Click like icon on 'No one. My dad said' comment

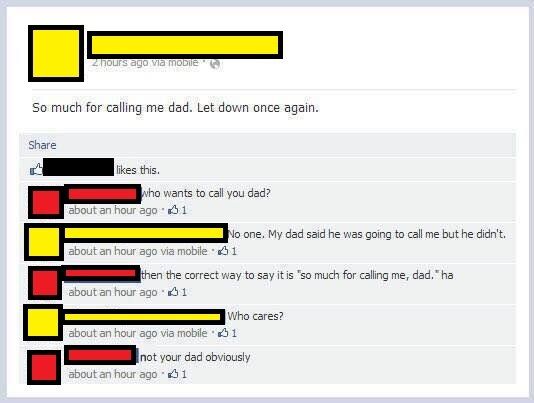point(223,251)
